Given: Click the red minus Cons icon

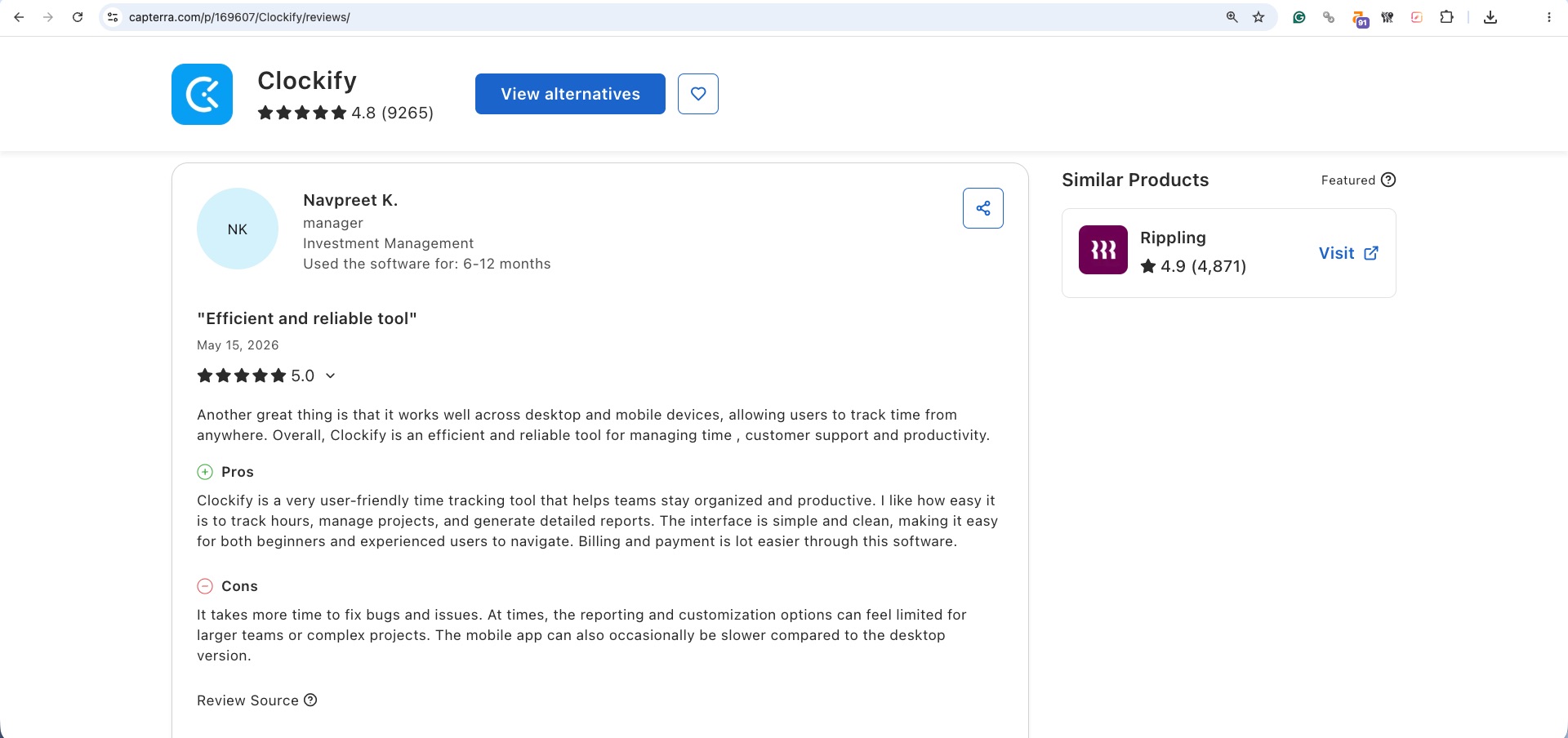Looking at the screenshot, I should (x=205, y=586).
